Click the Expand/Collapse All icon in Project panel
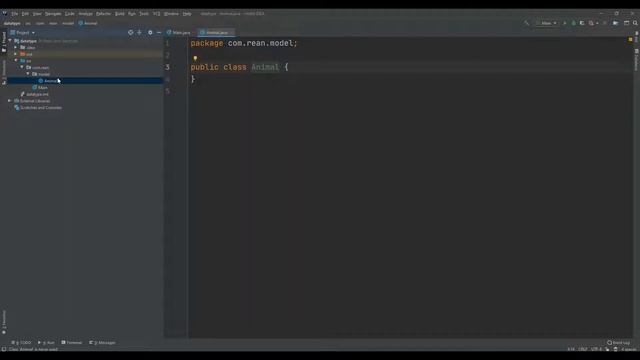This screenshot has width=640, height=360. 140,32
